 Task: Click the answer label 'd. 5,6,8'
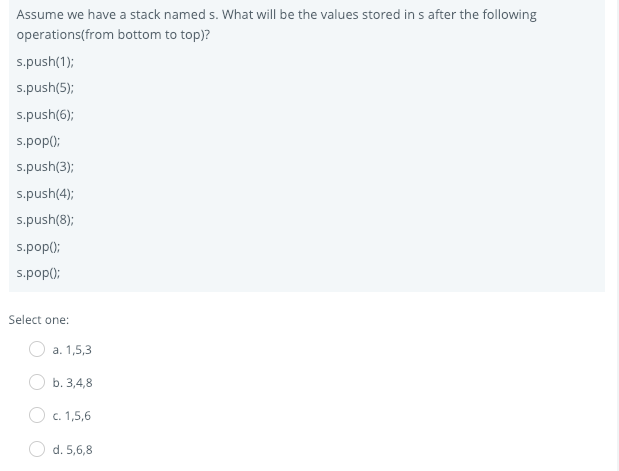[x=72, y=450]
